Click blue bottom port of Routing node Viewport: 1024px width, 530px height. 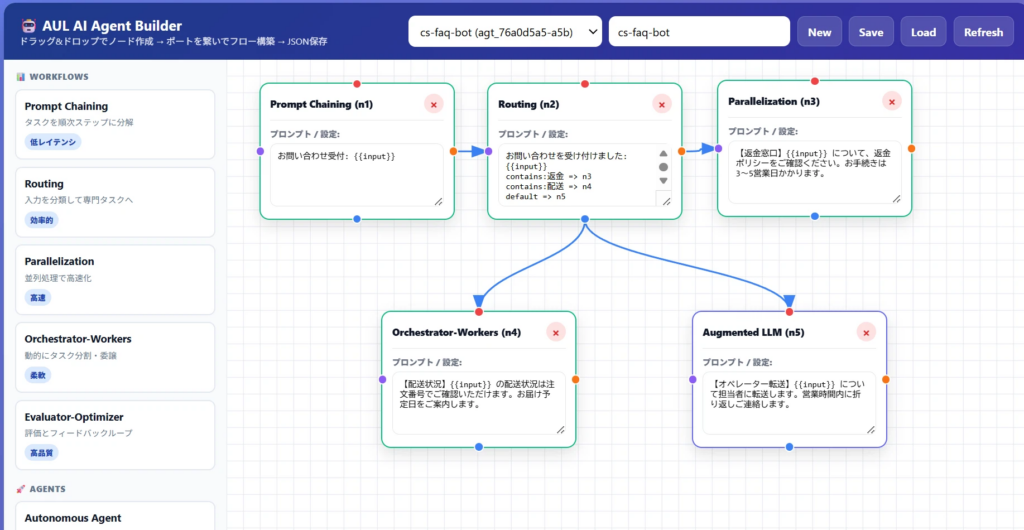point(585,218)
